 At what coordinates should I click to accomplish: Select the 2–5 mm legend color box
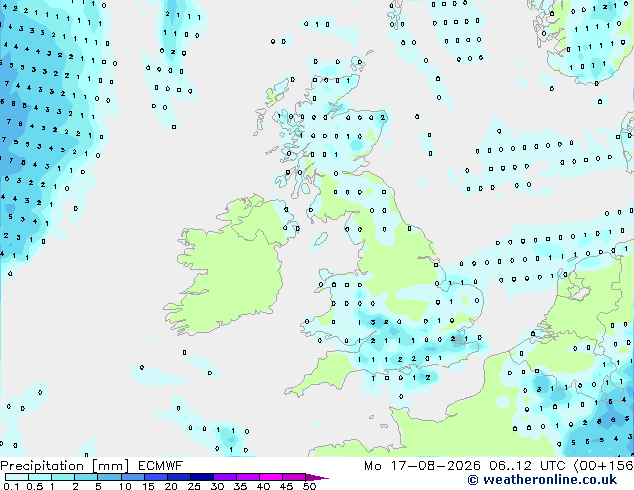pos(86,477)
